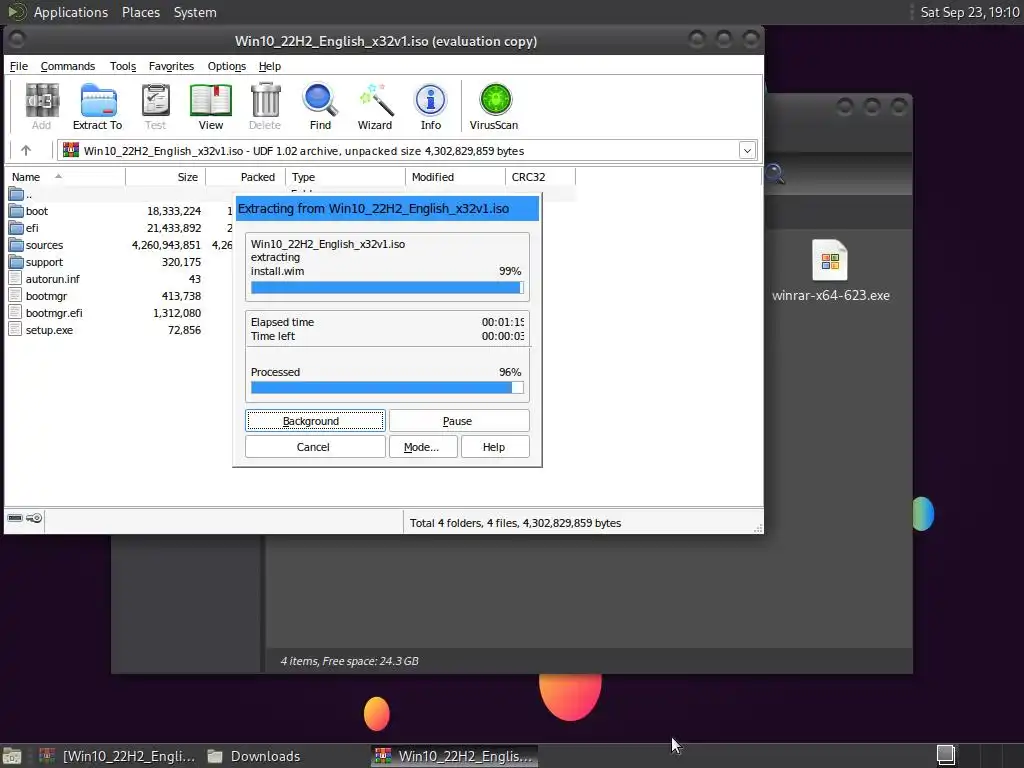
Task: Sort by Name column header
Action: pos(65,177)
